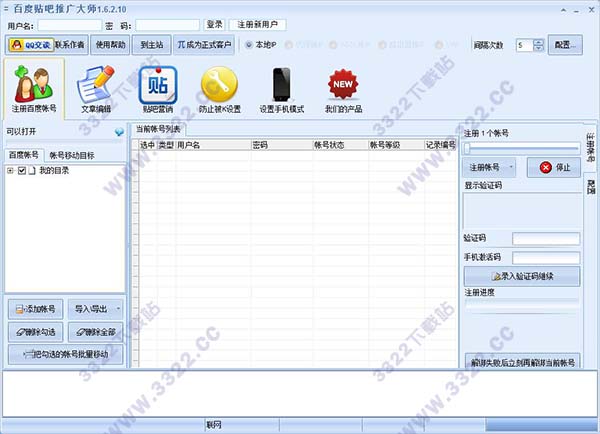Select the 当前帐号列表 tab

tap(158, 129)
